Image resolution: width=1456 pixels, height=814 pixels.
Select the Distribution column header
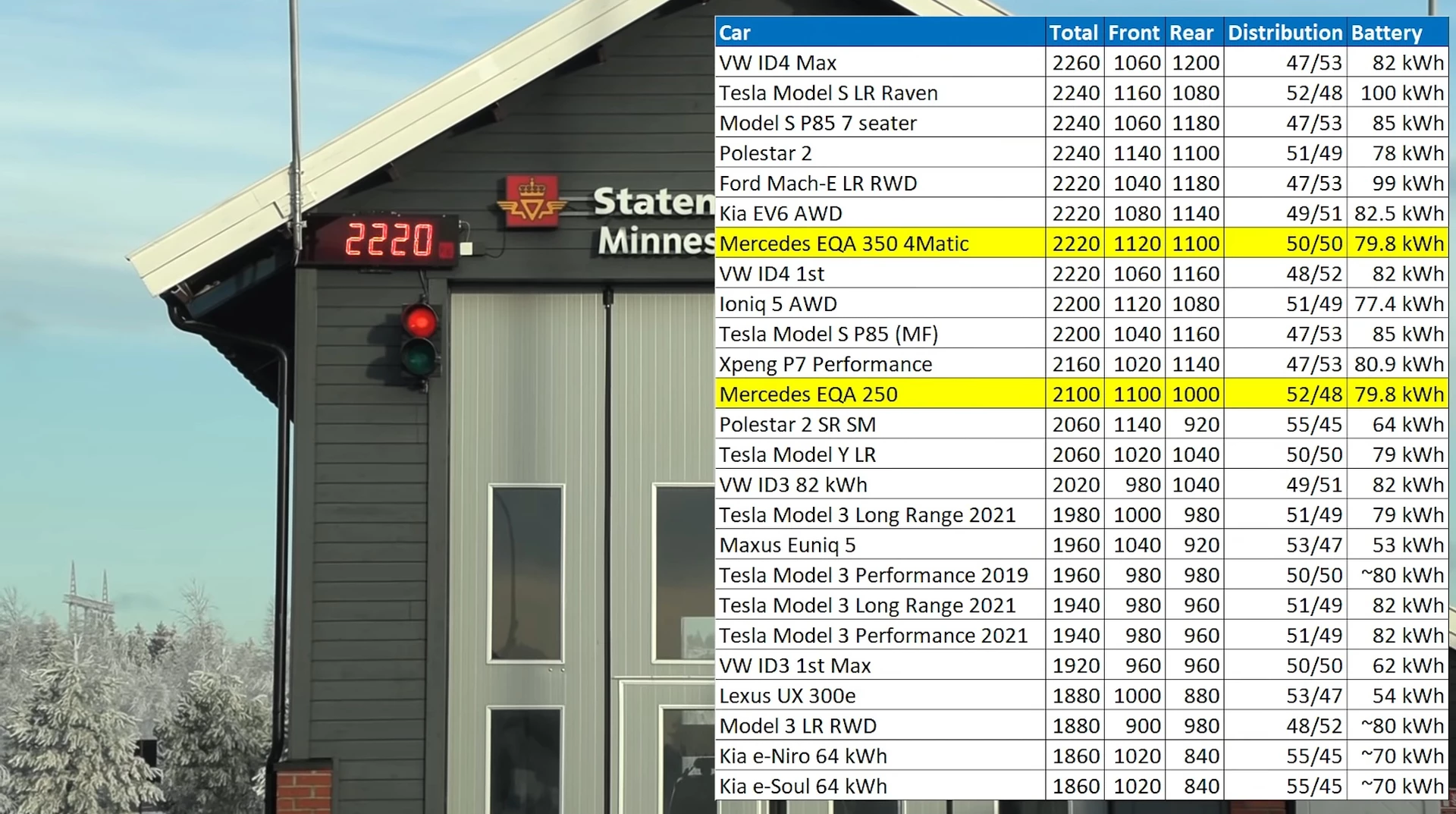click(x=1285, y=33)
